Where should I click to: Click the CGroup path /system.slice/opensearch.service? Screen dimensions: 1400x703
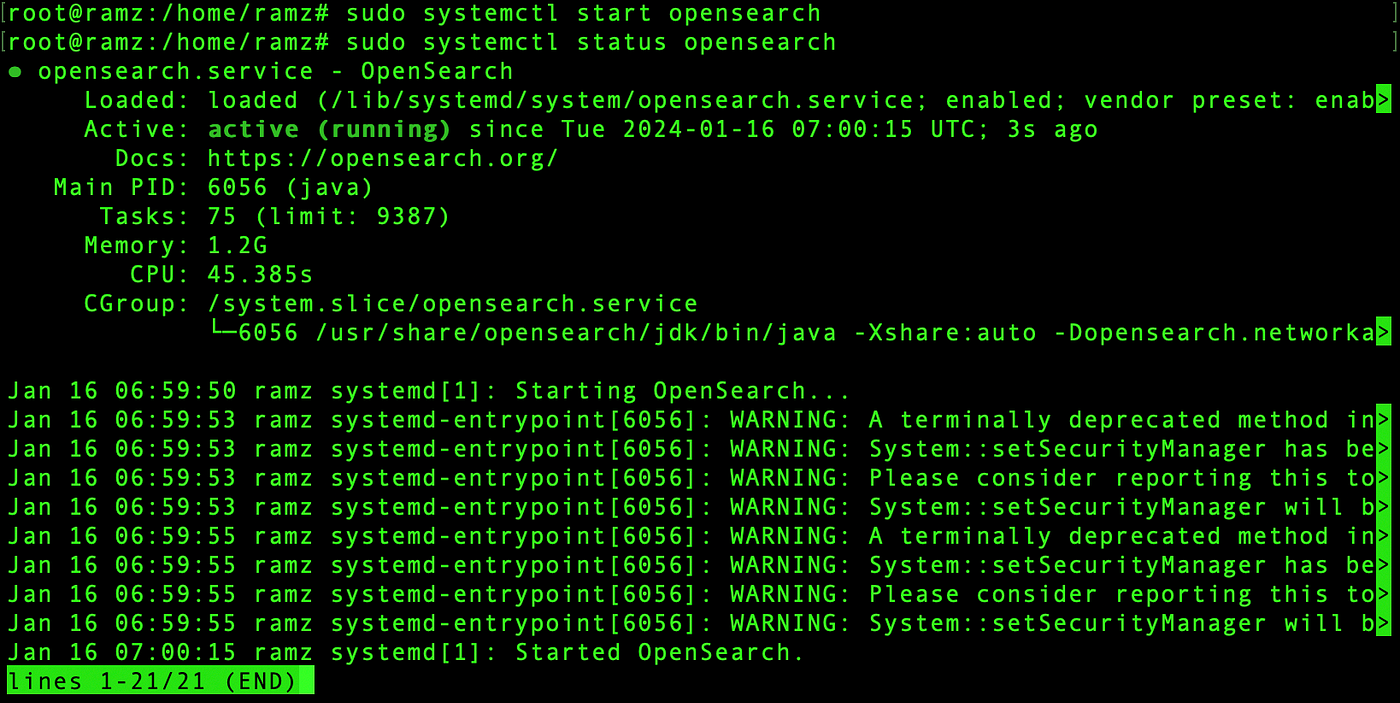pyautogui.click(x=452, y=304)
